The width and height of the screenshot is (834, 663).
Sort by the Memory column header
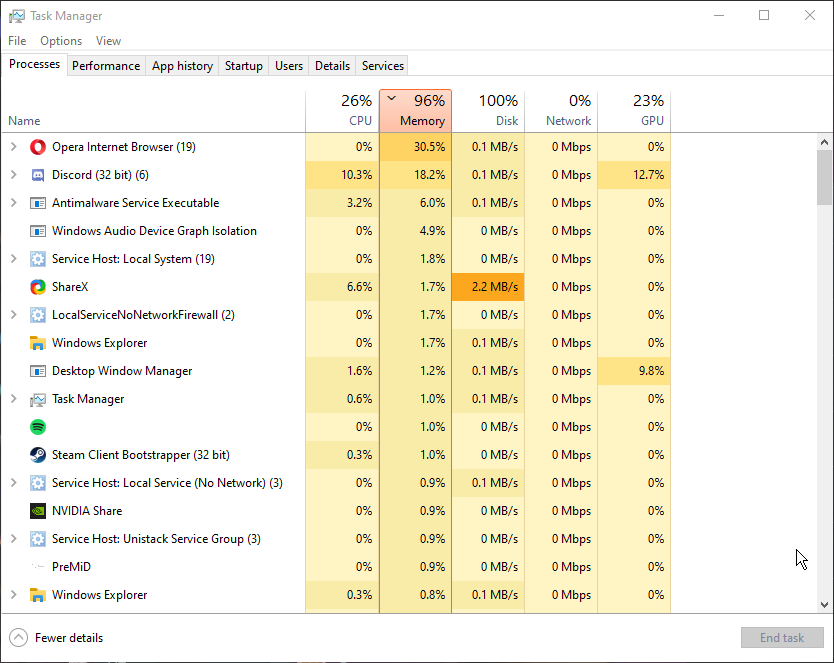[415, 111]
